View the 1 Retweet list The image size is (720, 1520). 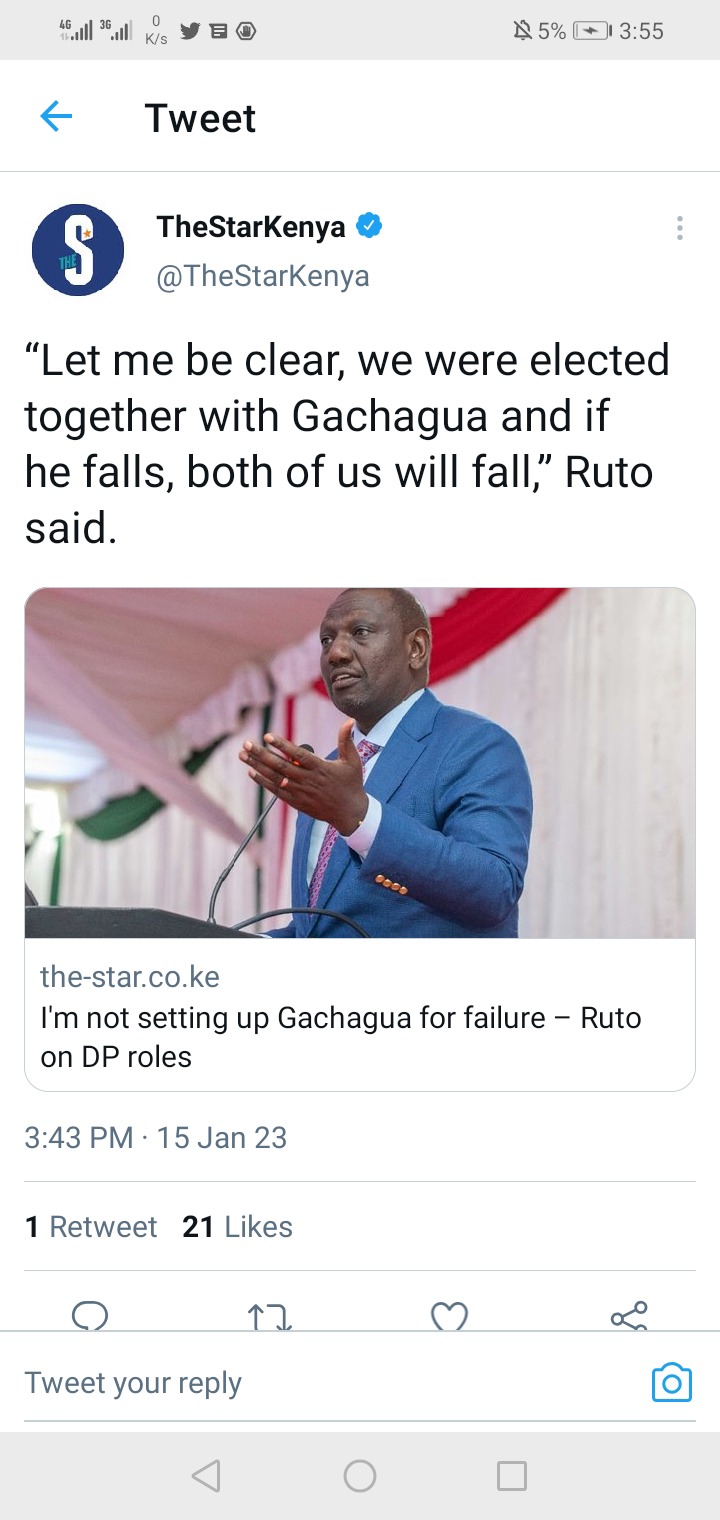click(x=91, y=1227)
